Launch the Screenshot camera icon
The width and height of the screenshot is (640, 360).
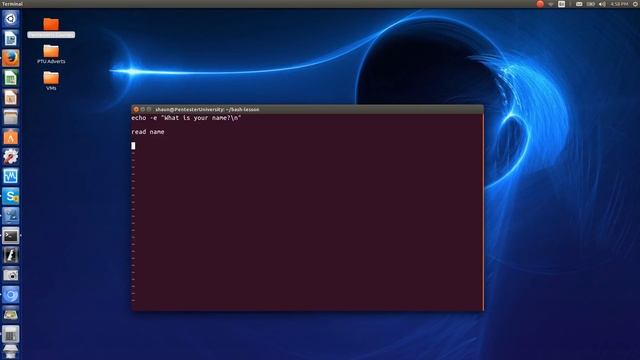coord(11,275)
